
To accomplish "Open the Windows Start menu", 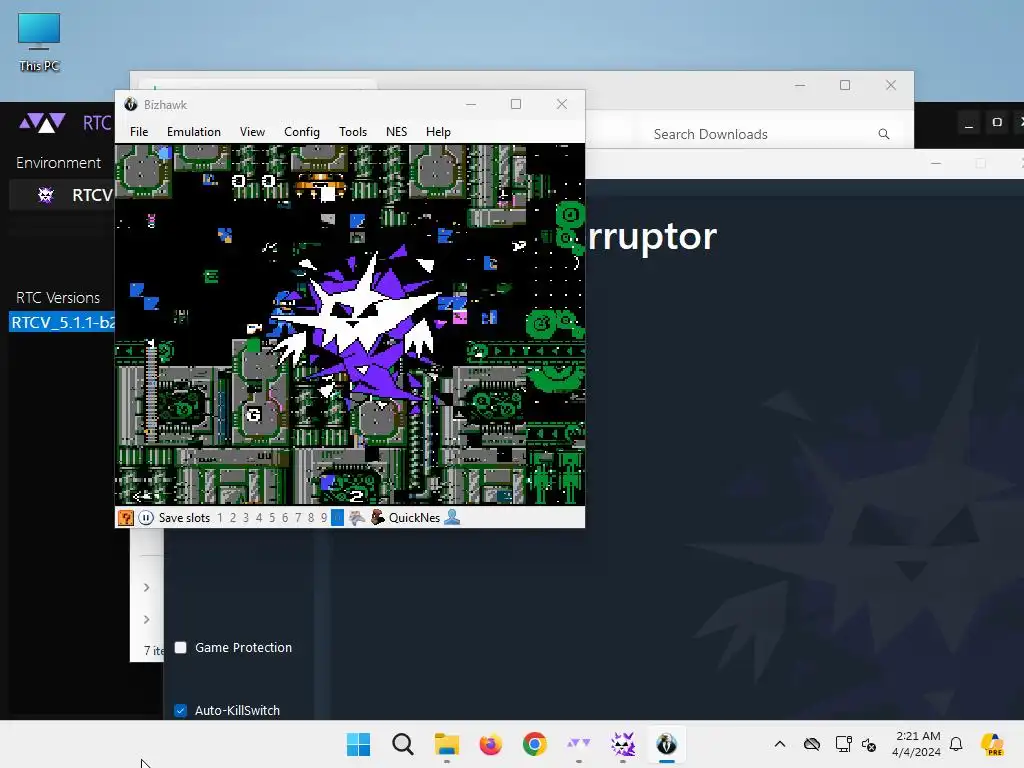I will [x=359, y=744].
